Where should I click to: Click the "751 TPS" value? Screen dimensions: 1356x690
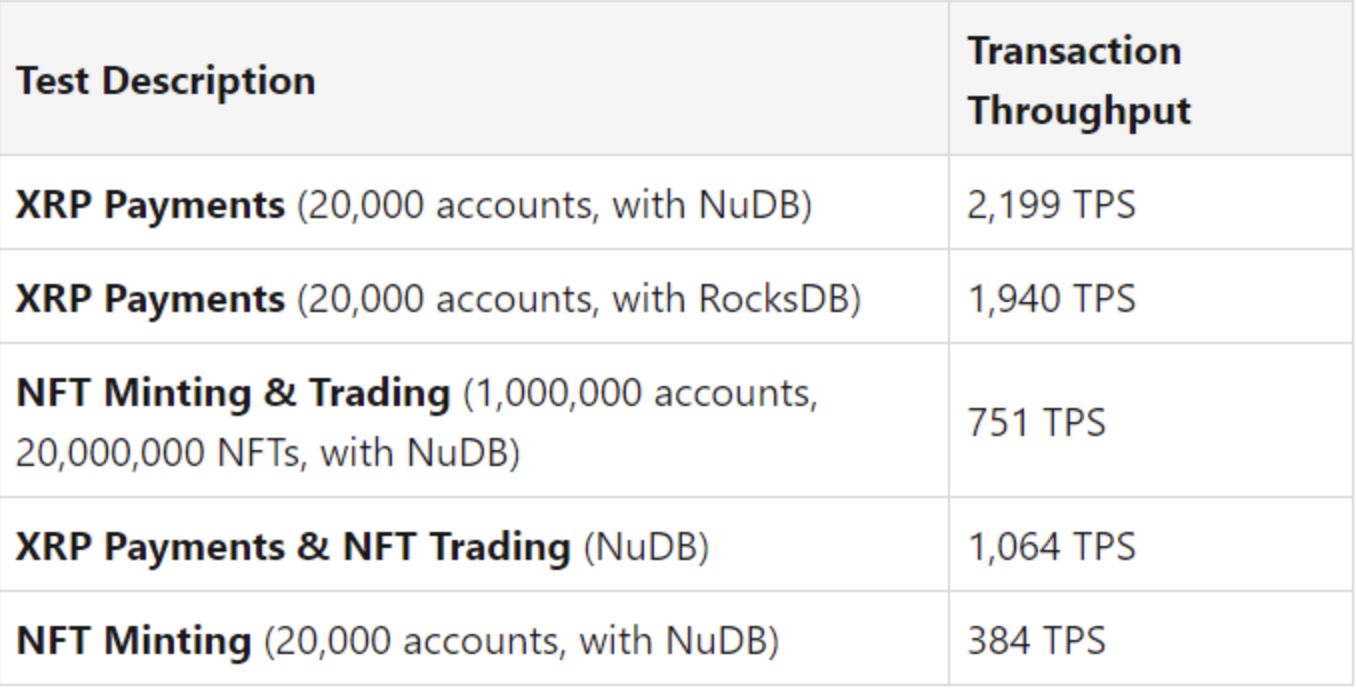(x=1036, y=422)
